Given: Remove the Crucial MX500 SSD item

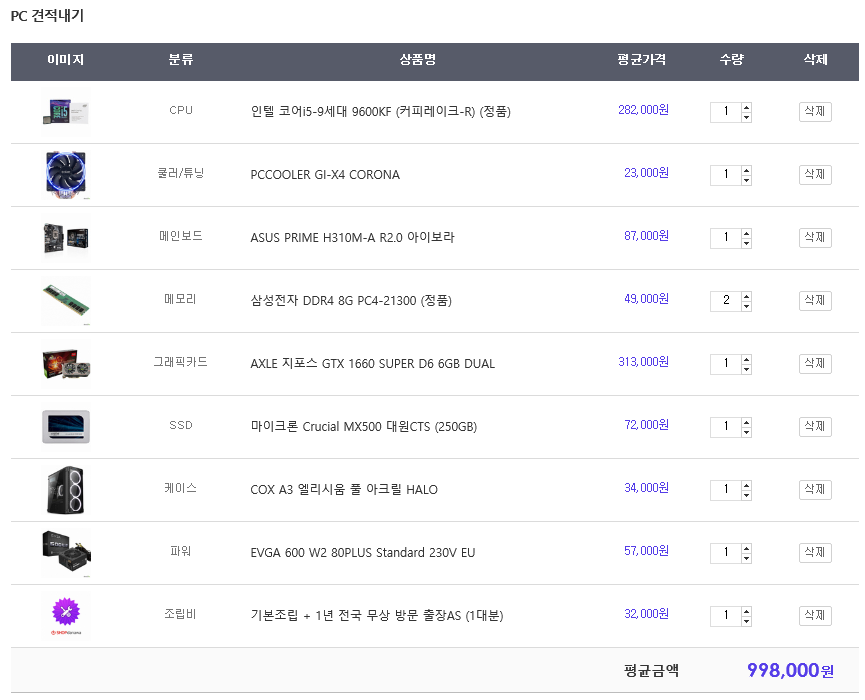Looking at the screenshot, I should pos(815,426).
